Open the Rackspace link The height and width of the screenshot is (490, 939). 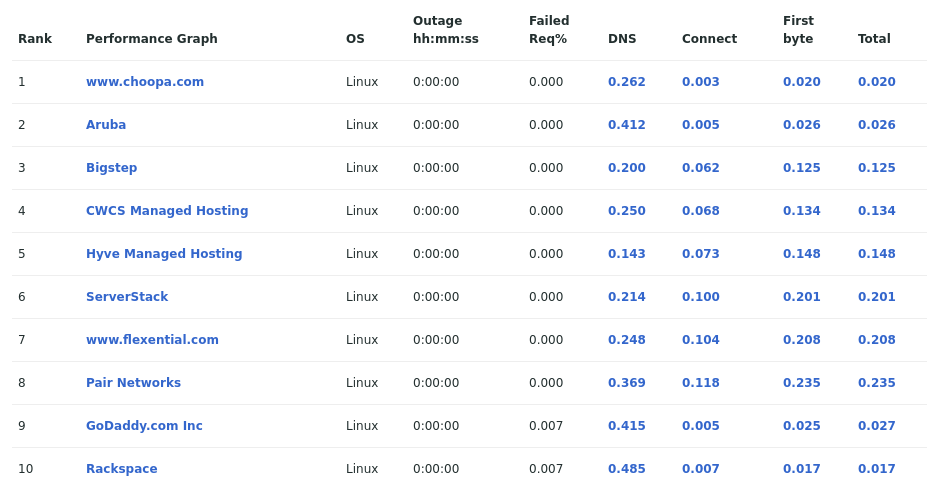click(x=122, y=469)
